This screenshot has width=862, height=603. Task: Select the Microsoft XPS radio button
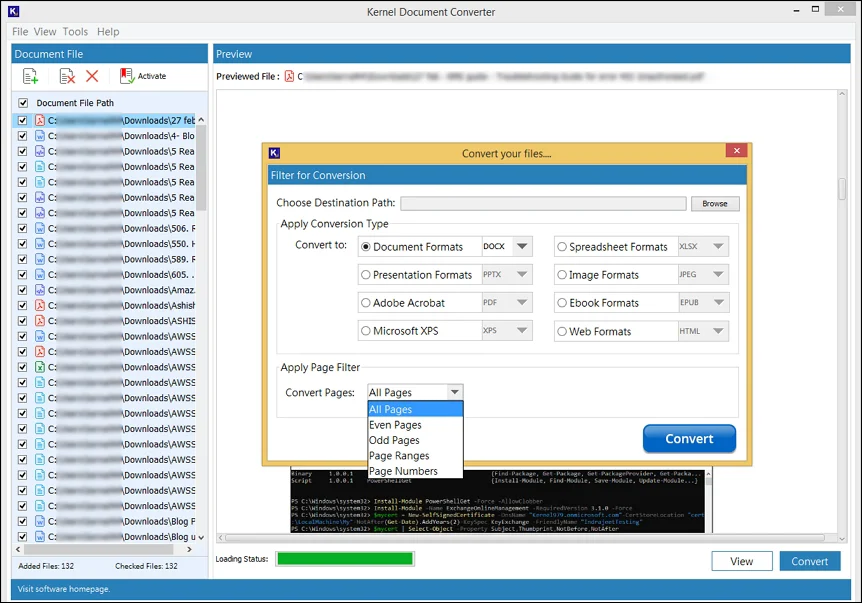(366, 330)
